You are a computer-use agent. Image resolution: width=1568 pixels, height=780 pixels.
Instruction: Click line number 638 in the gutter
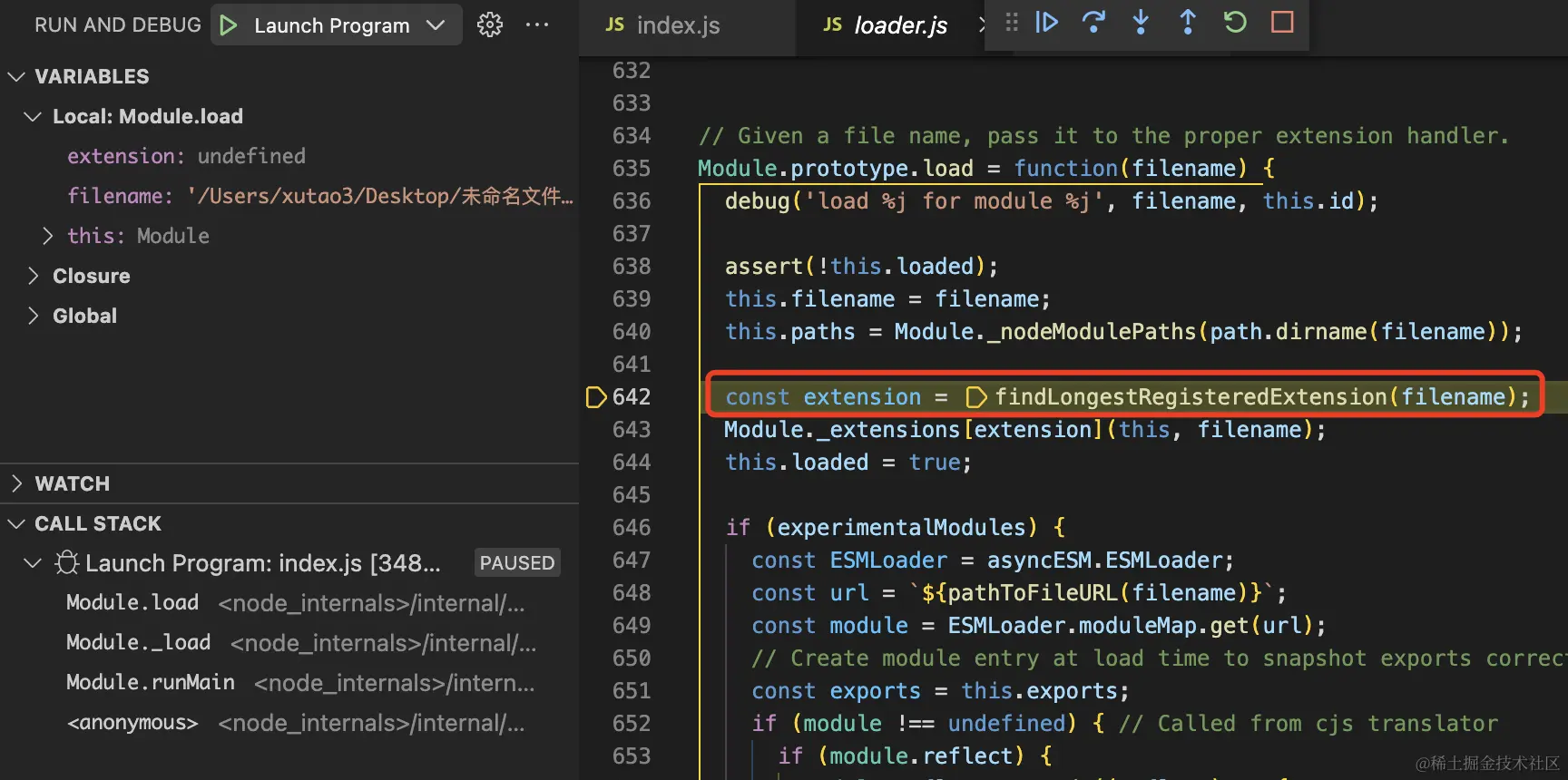click(632, 267)
